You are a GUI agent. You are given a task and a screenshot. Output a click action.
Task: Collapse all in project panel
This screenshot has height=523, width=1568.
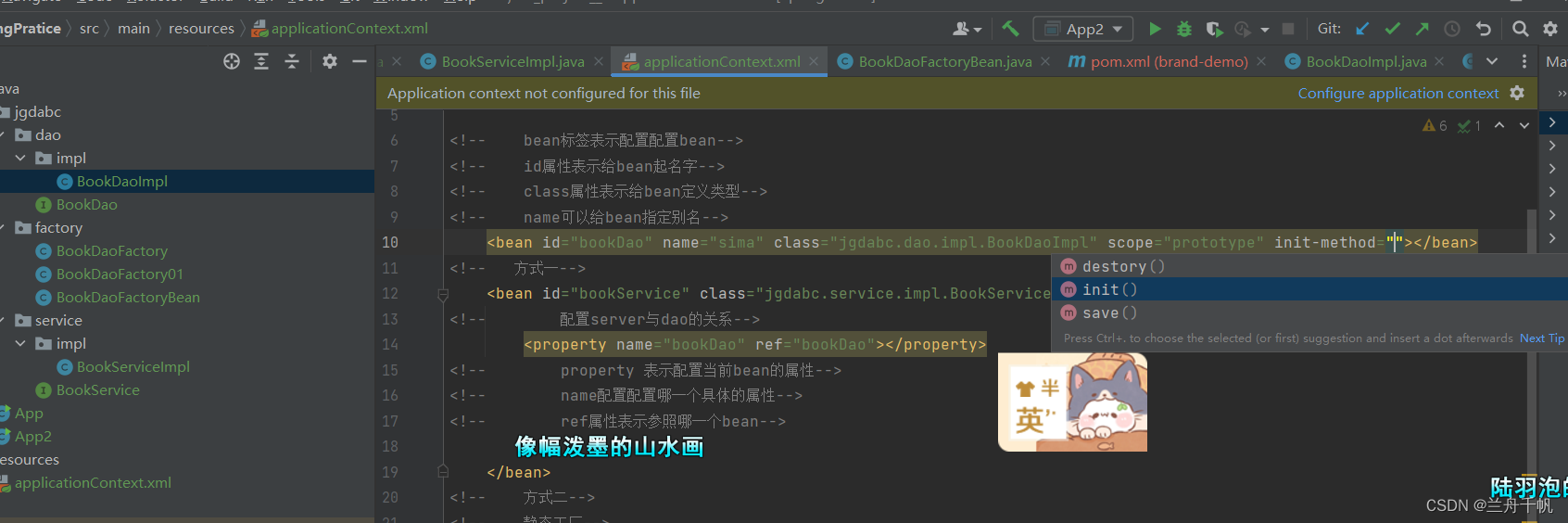pos(292,61)
